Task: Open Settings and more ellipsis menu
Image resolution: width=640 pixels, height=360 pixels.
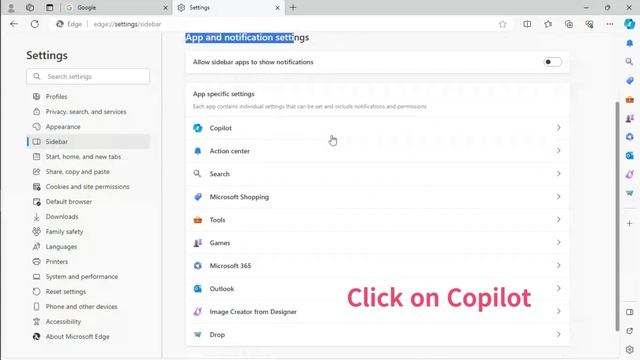Action: 610,24
